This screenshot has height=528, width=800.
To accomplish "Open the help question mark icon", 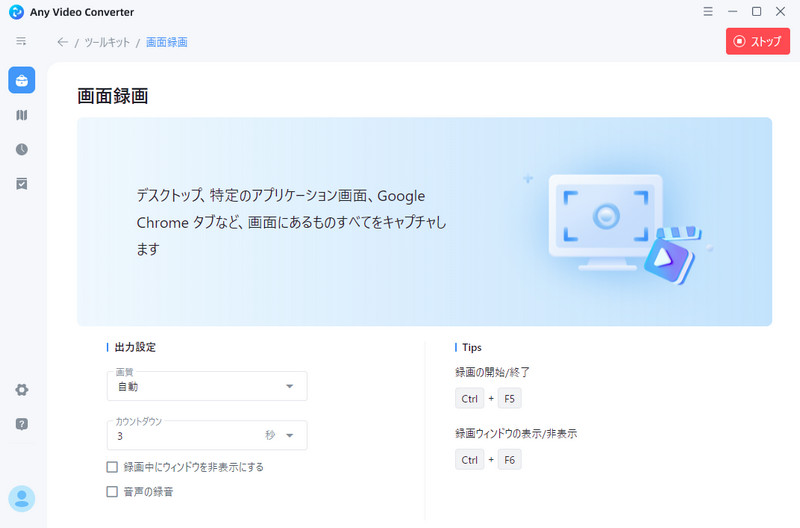I will click(21, 424).
